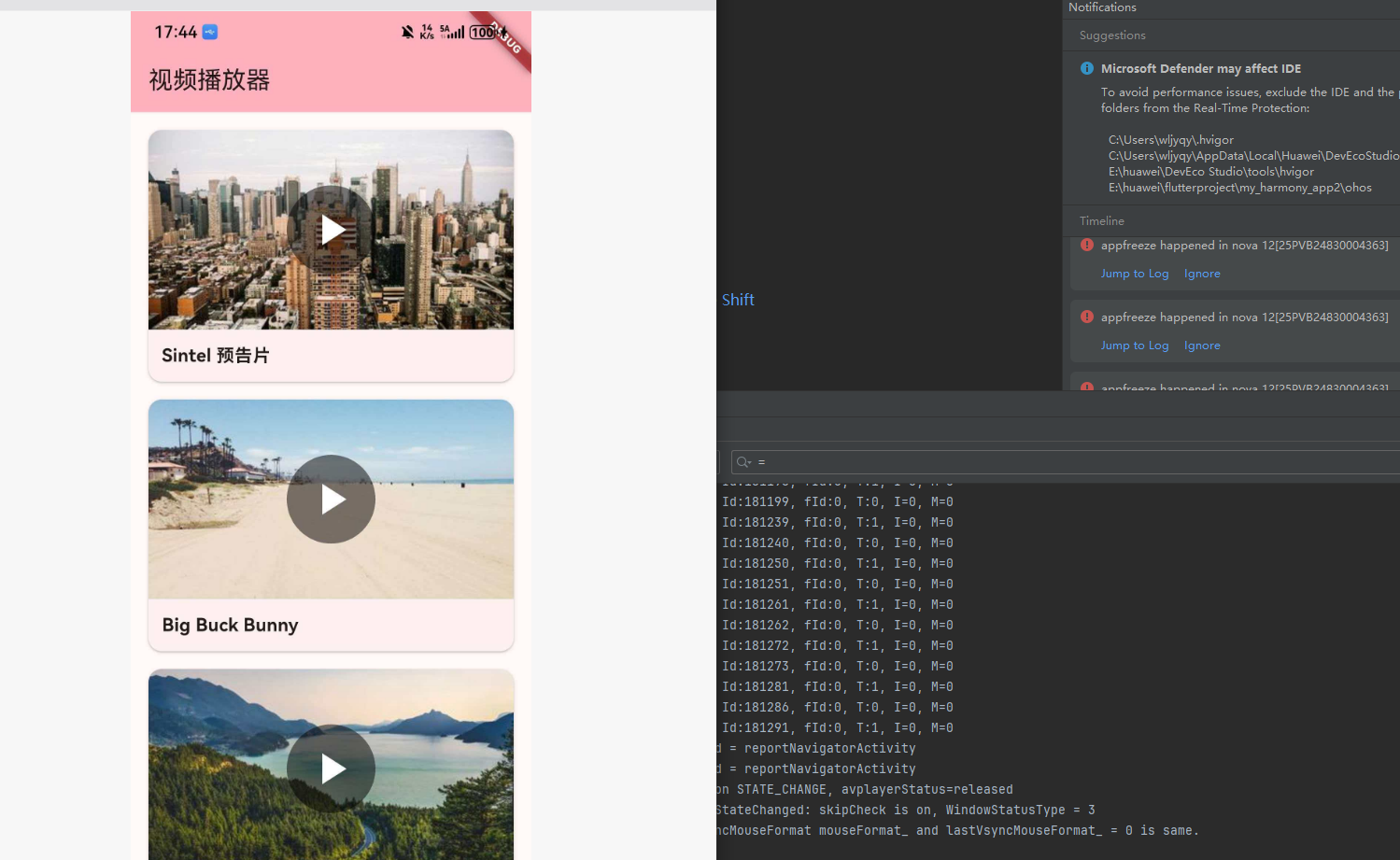Click log line Id:181239

tap(838, 523)
